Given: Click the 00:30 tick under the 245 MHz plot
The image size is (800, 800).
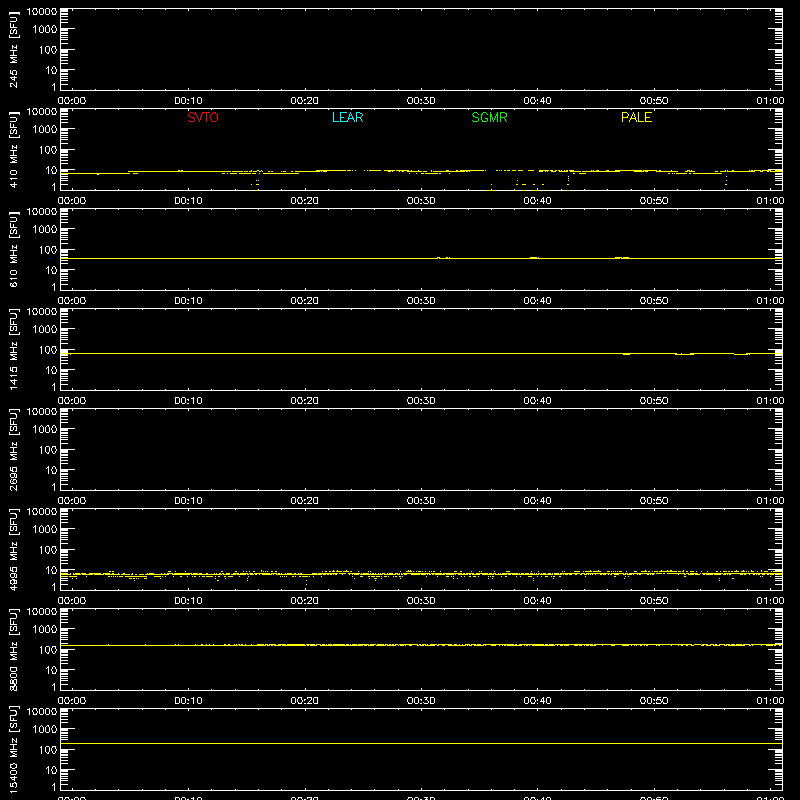Looking at the screenshot, I should [421, 101].
